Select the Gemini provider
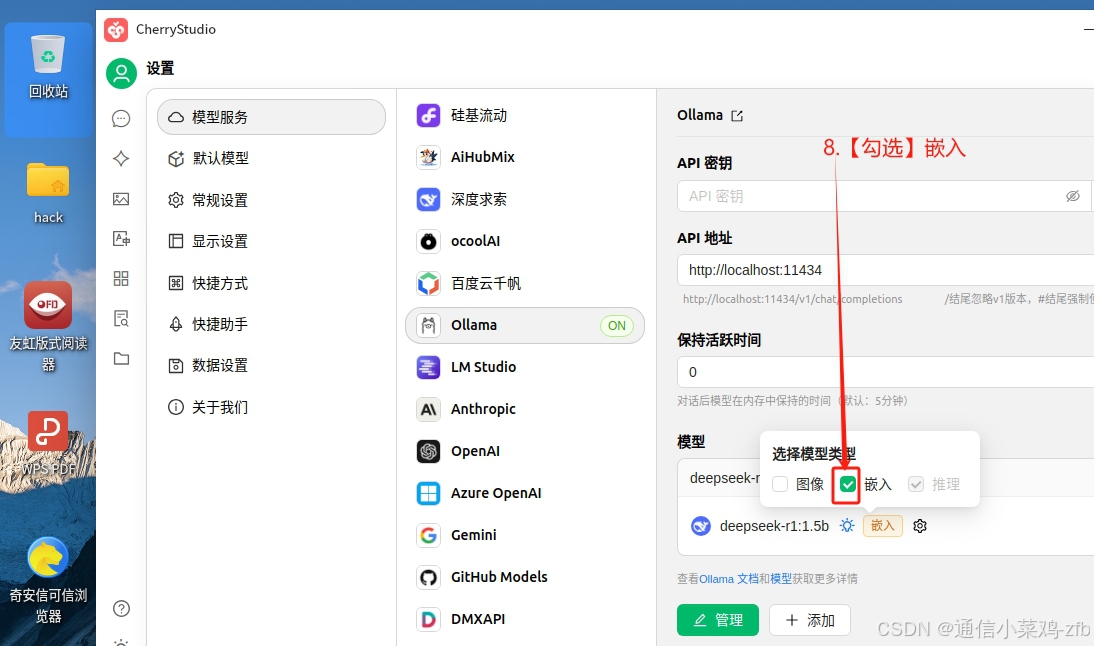 (525, 535)
